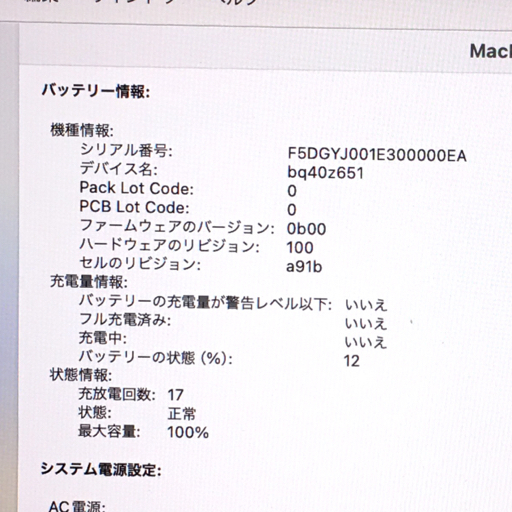Click the バッテリー情報 section heading

click(96, 91)
